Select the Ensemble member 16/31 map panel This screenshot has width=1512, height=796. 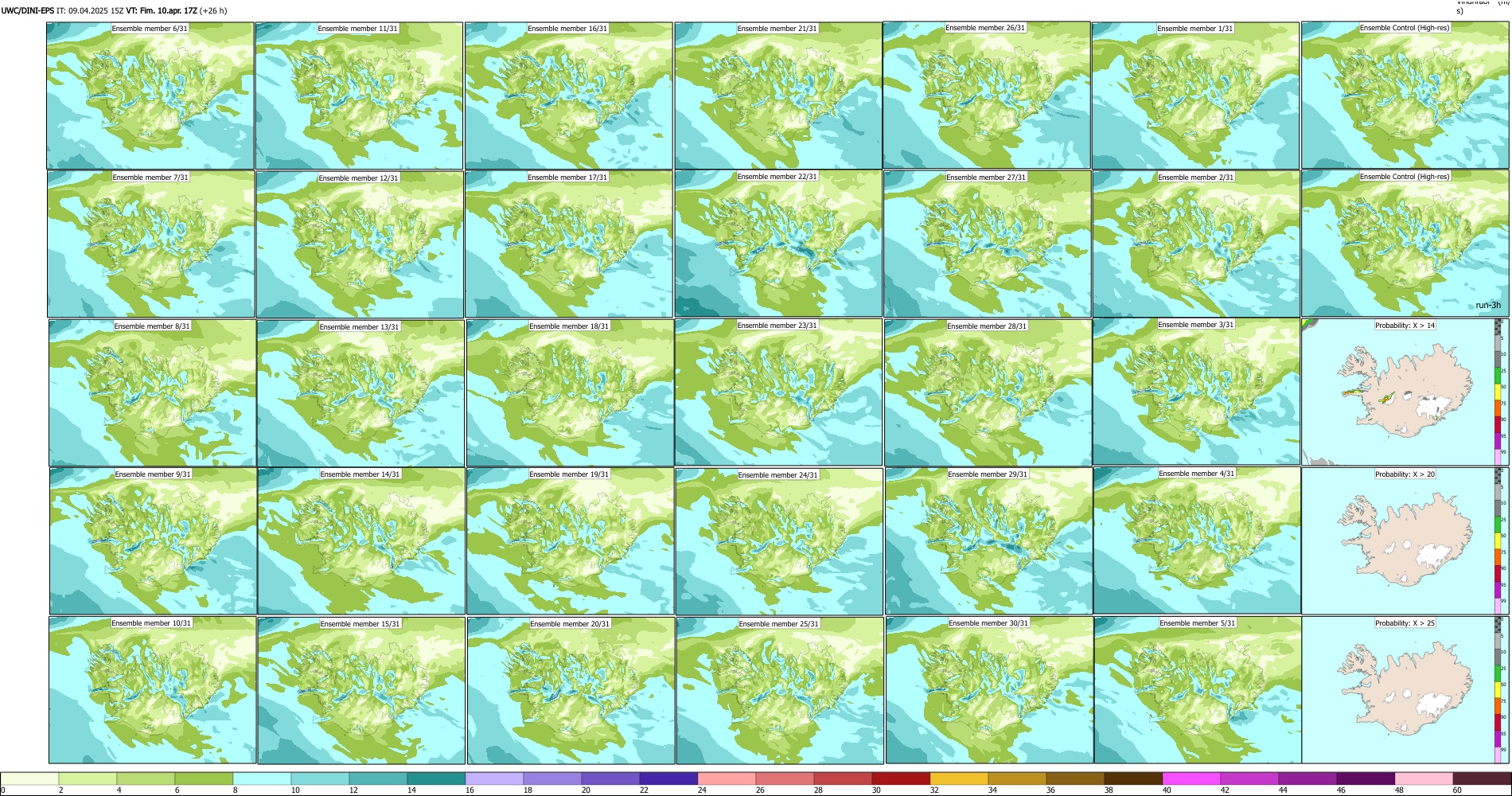[569, 96]
